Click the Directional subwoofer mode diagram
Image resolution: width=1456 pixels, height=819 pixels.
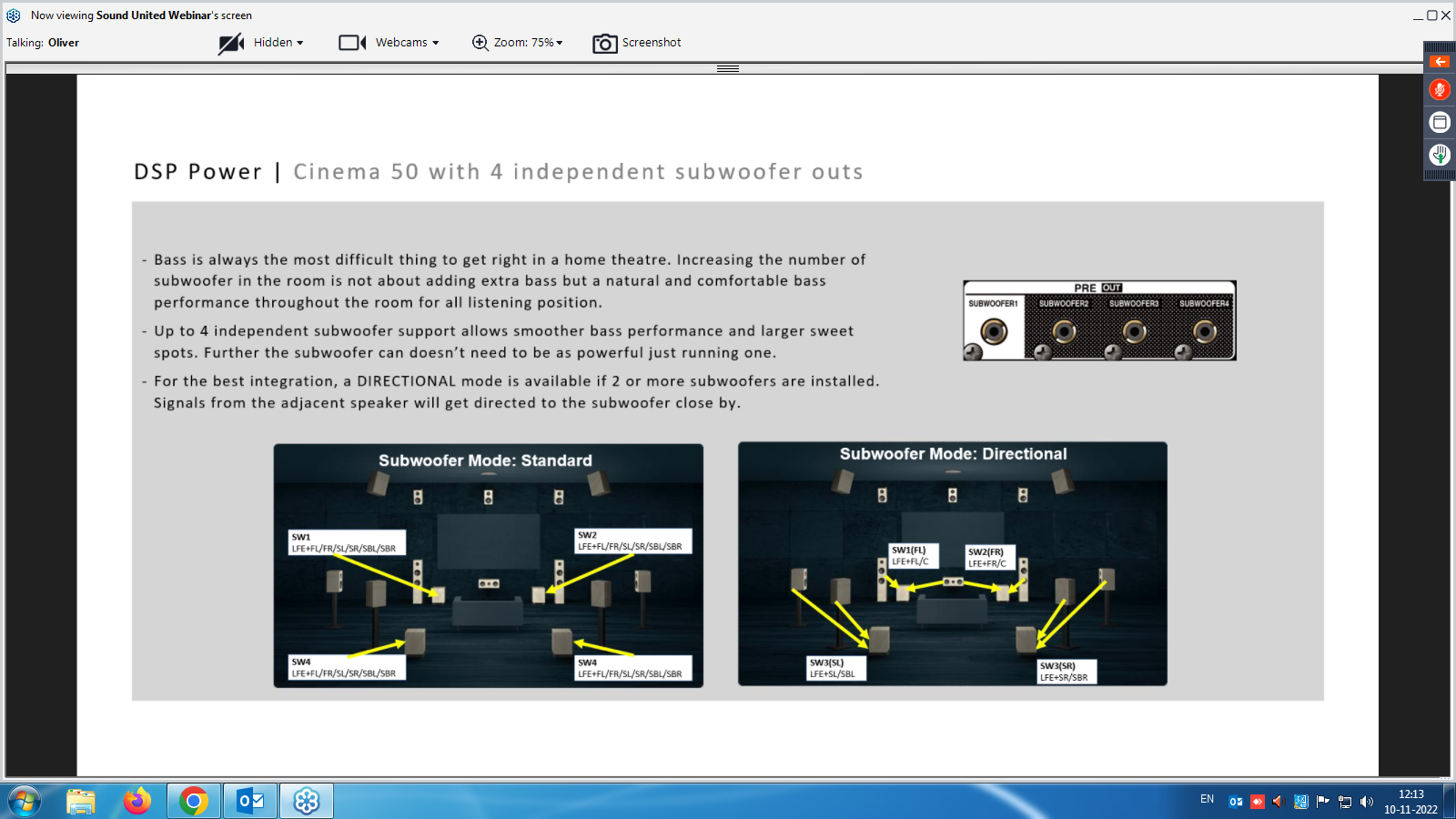(953, 563)
